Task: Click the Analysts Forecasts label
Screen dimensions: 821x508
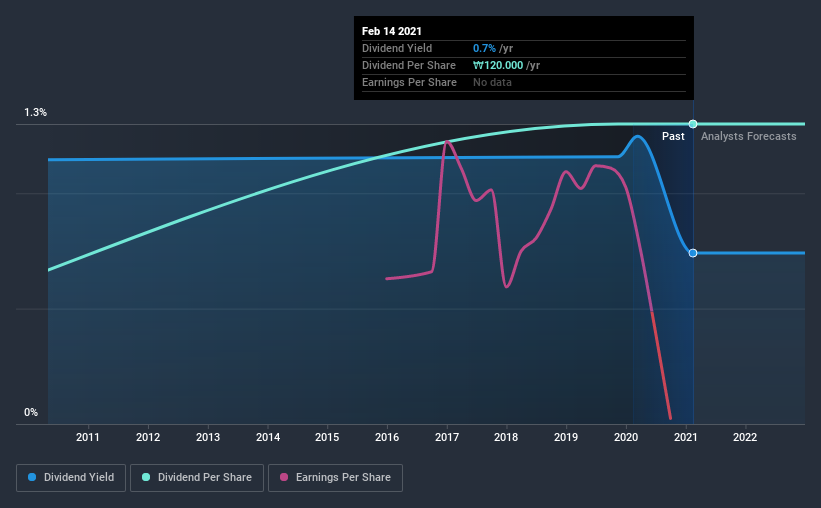Action: click(749, 136)
